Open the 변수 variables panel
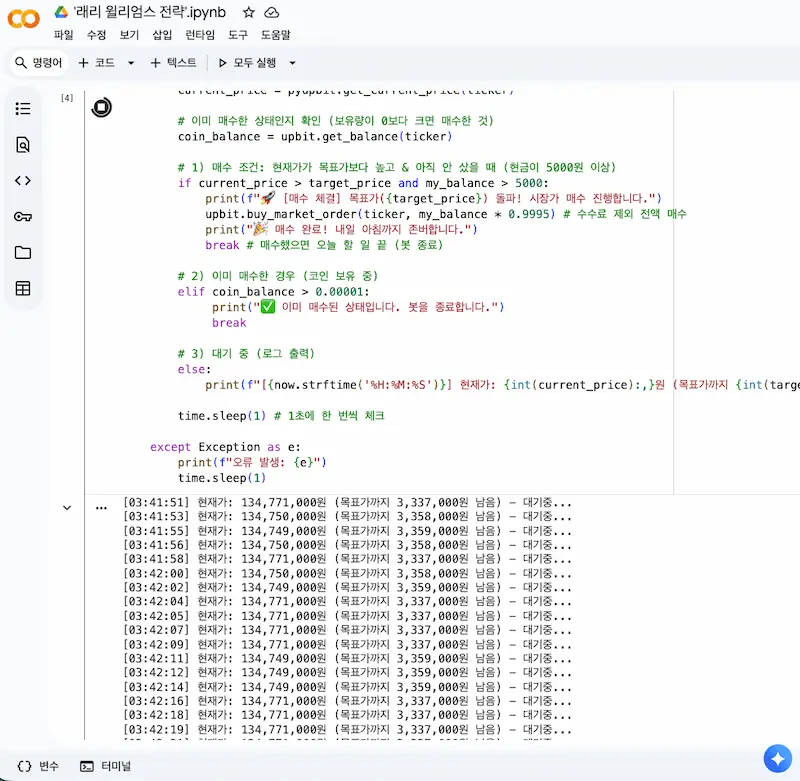Image resolution: width=800 pixels, height=781 pixels. (x=39, y=766)
